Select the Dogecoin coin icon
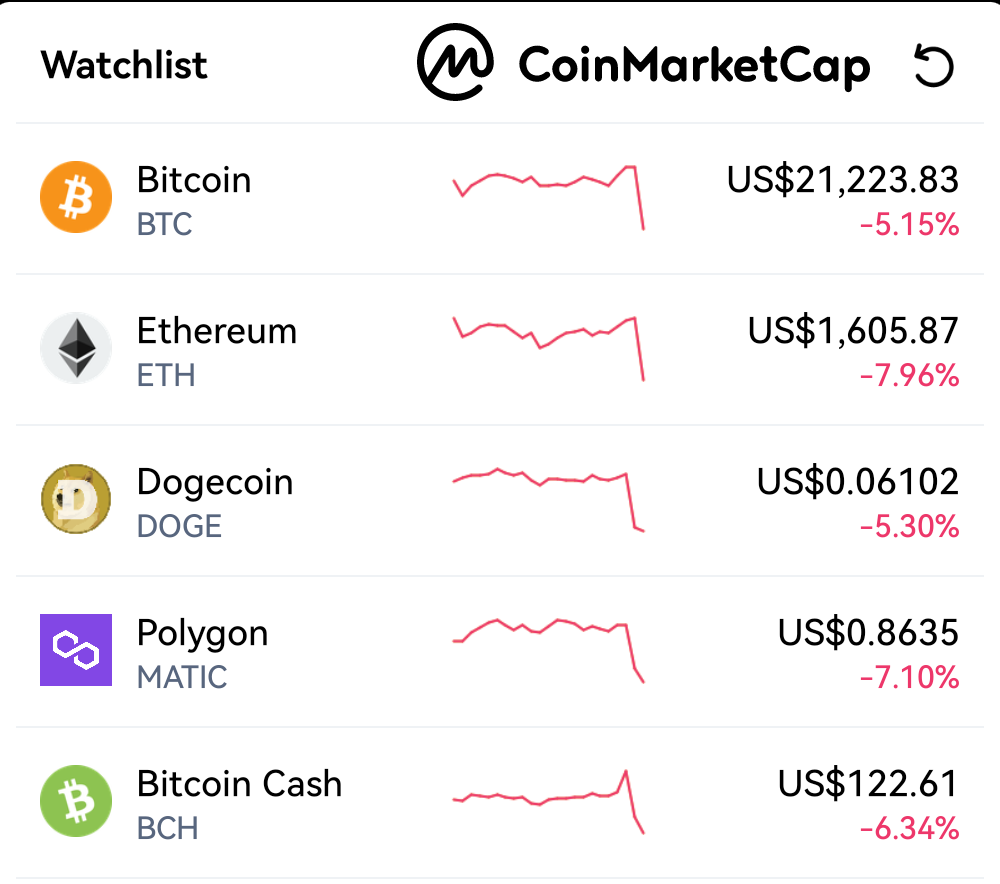This screenshot has width=1000, height=884. point(76,499)
